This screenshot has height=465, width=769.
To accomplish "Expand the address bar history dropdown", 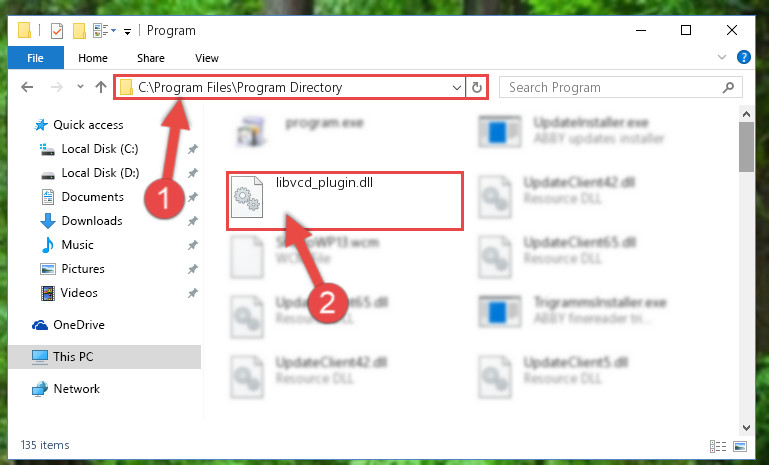I will pos(457,88).
